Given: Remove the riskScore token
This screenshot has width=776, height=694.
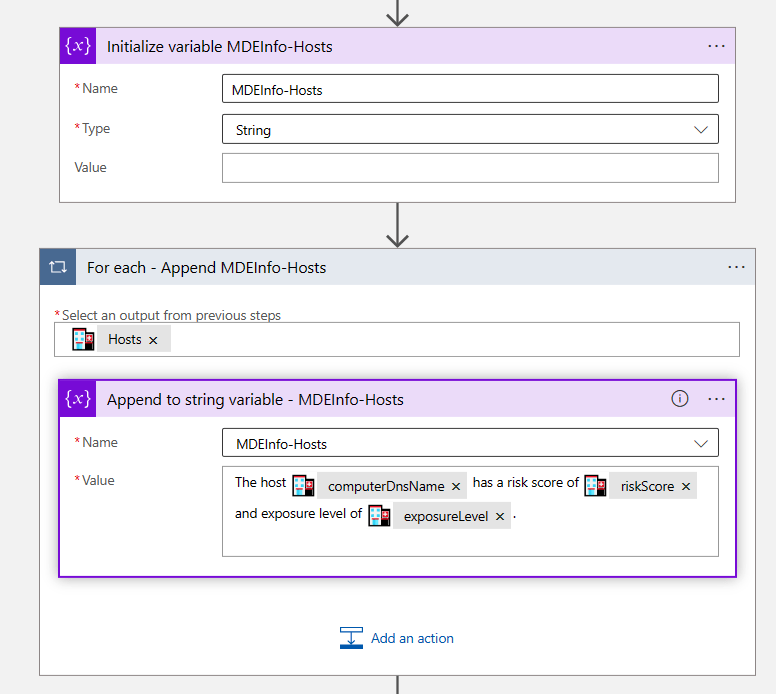Looking at the screenshot, I should tap(686, 487).
